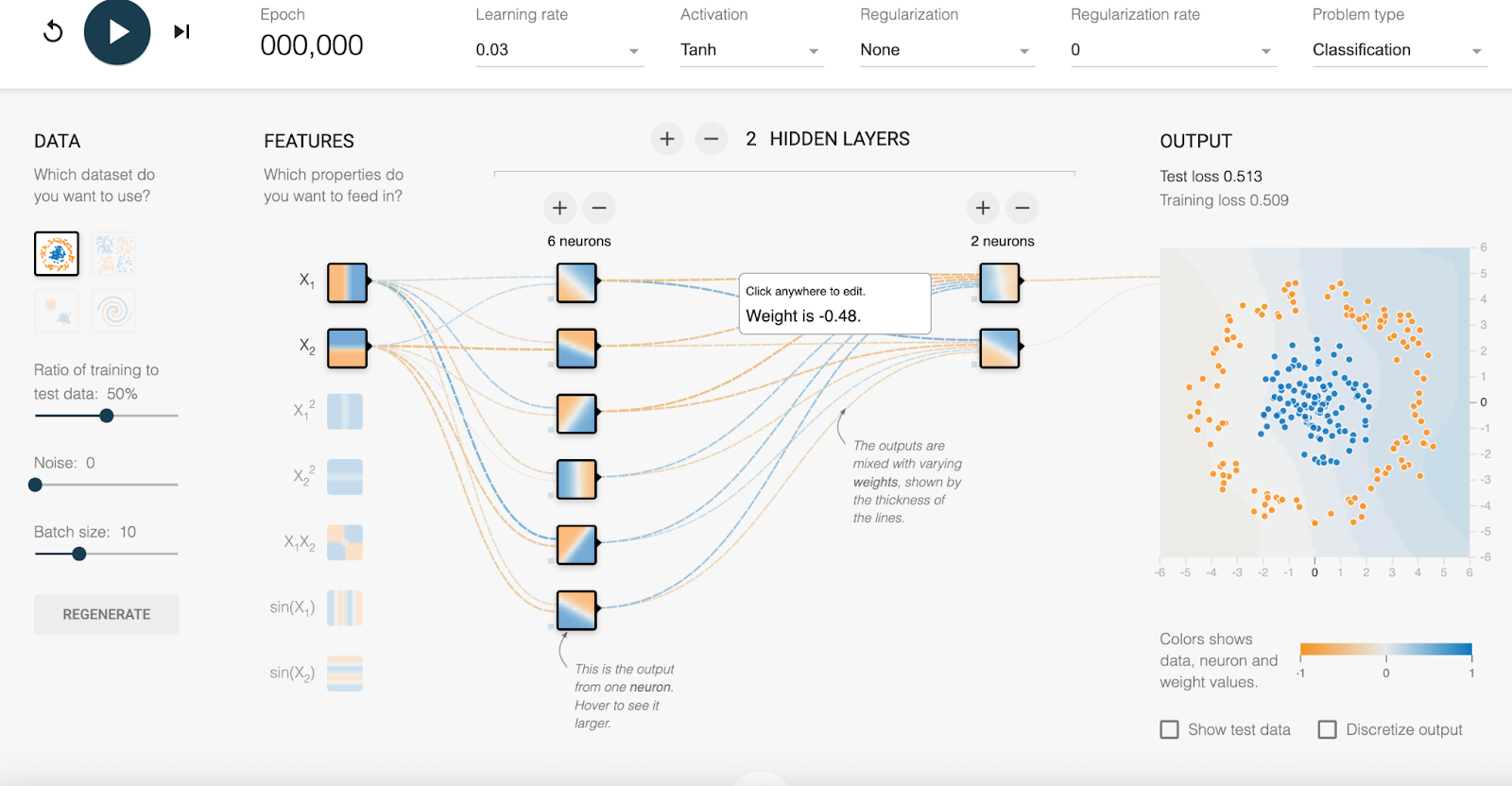
Task: Enable the X1 squared feature
Action: pyautogui.click(x=345, y=412)
